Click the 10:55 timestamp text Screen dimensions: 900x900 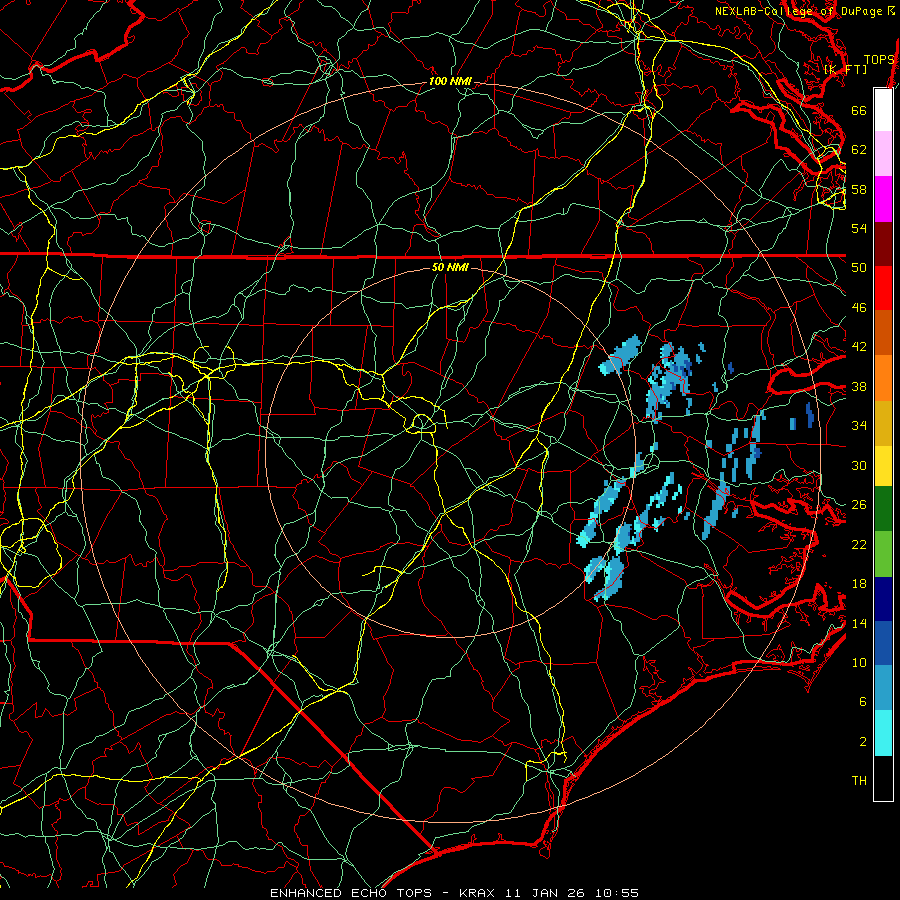point(616,893)
